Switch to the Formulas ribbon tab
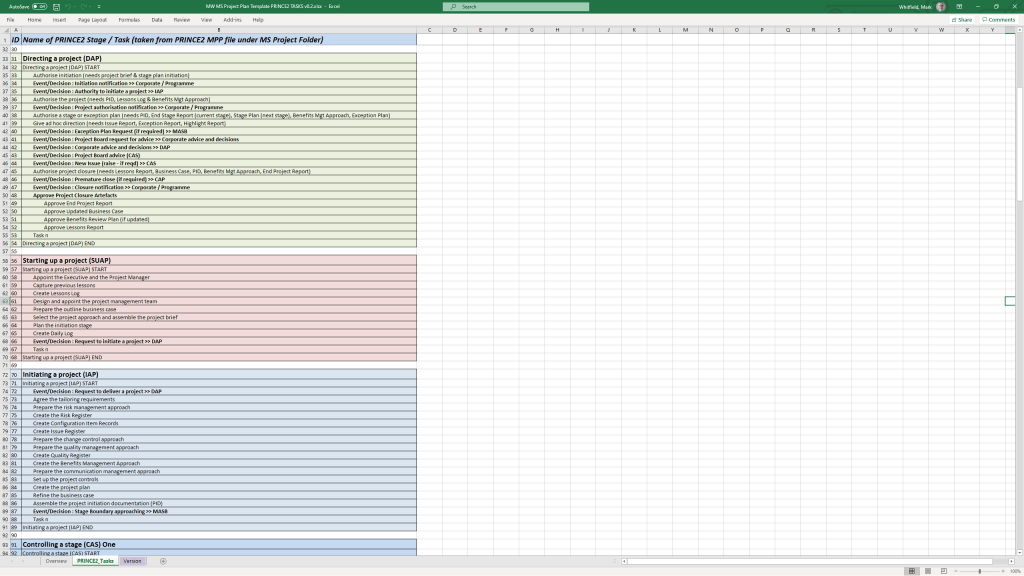This screenshot has width=1024, height=576. 128,18
